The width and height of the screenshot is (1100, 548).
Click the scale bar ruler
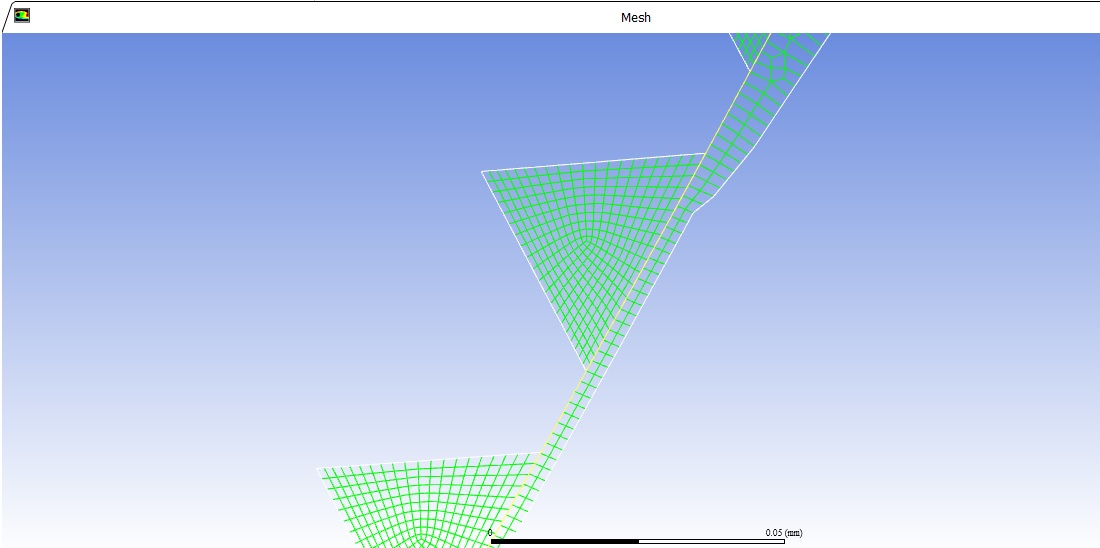pos(638,542)
